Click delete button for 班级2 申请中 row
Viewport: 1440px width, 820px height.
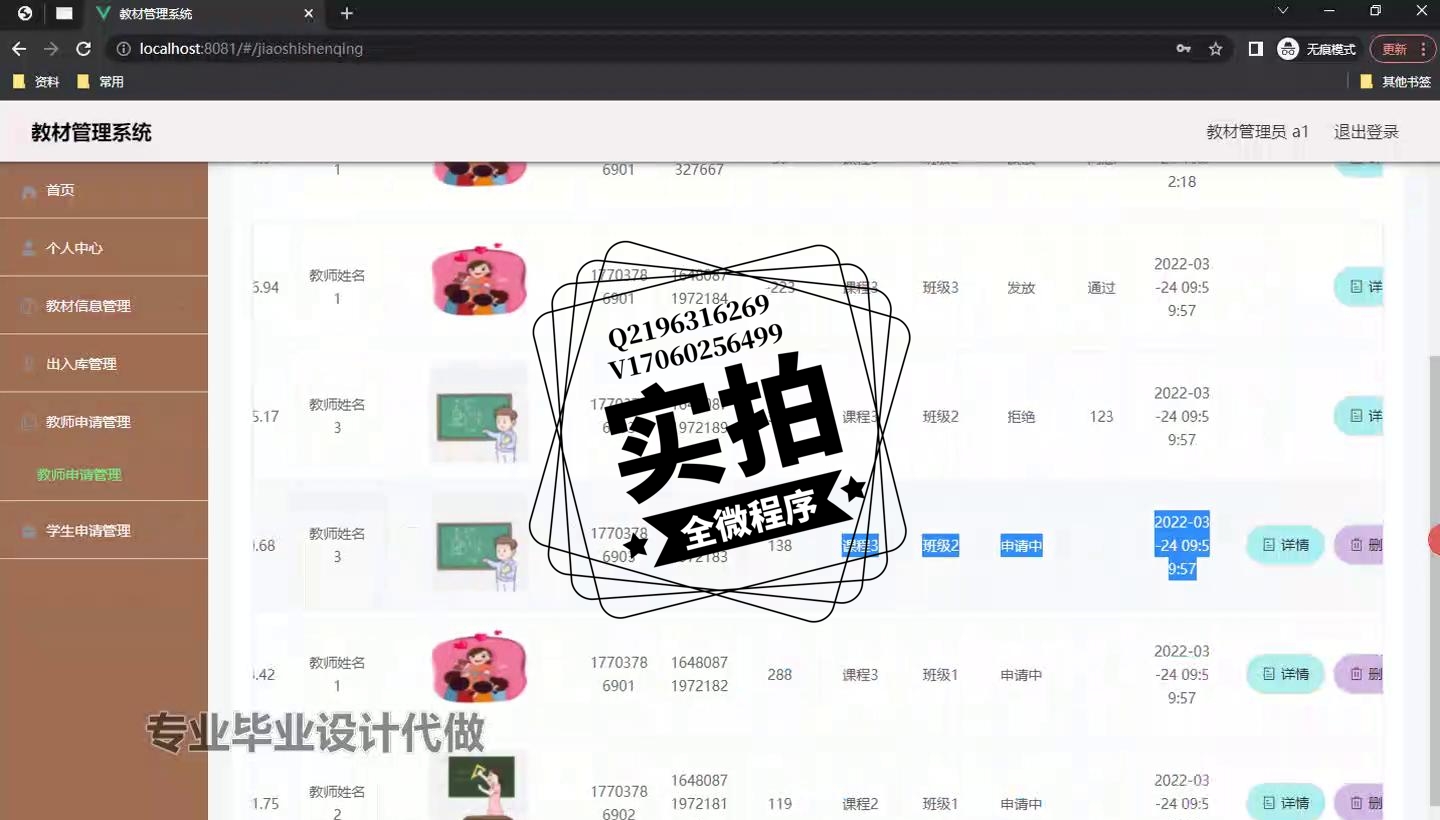click(x=1359, y=545)
